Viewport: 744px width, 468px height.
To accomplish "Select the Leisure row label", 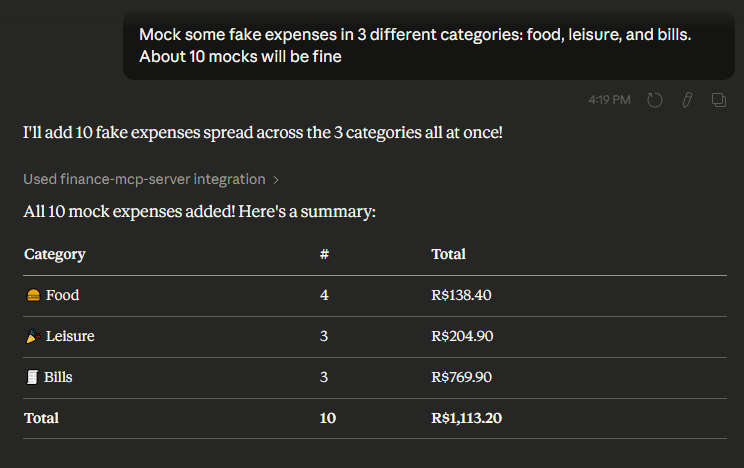I will [70, 336].
